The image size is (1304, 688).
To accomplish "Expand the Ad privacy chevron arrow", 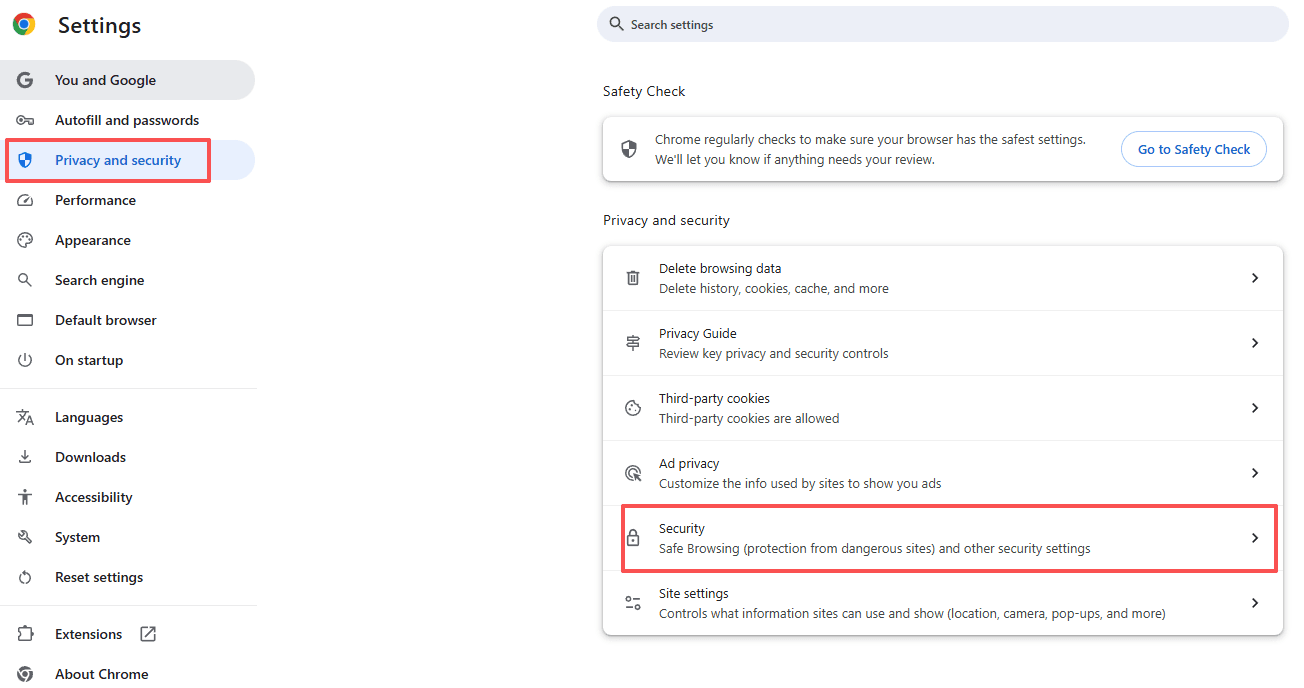I will tap(1255, 473).
